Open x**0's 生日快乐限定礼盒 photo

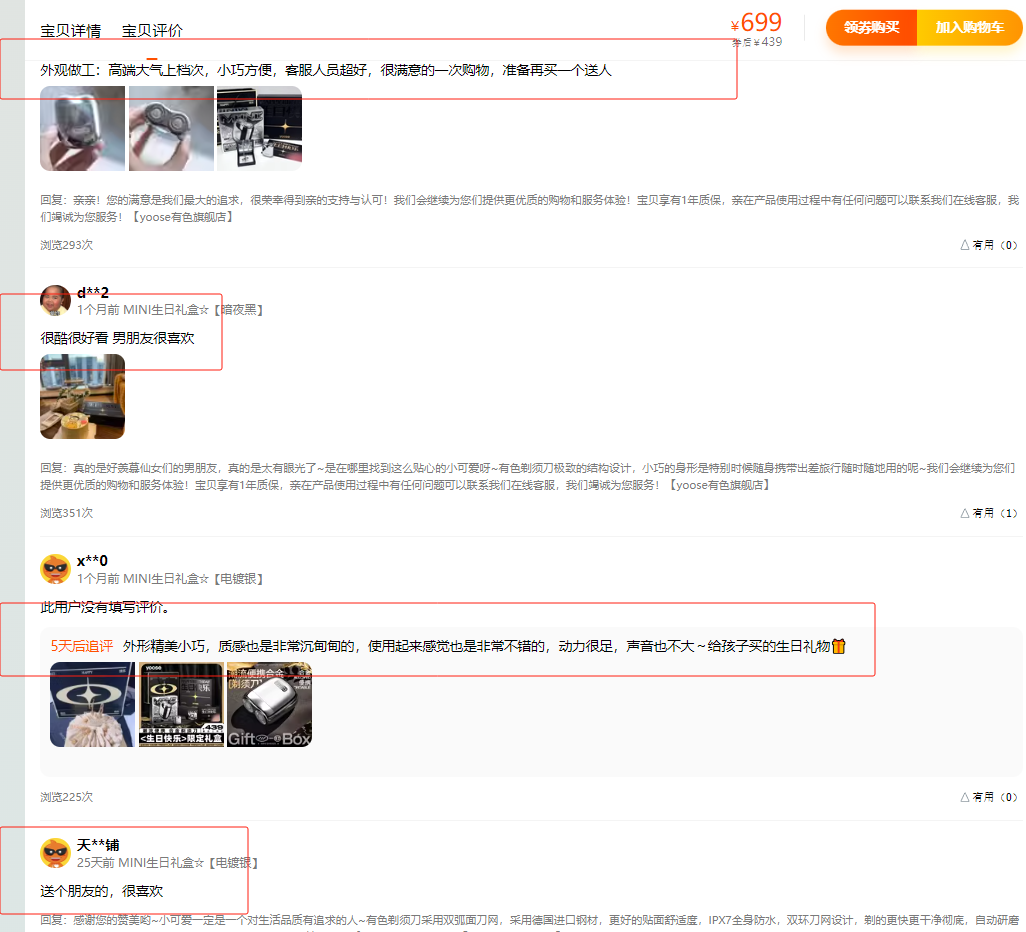pyautogui.click(x=181, y=704)
